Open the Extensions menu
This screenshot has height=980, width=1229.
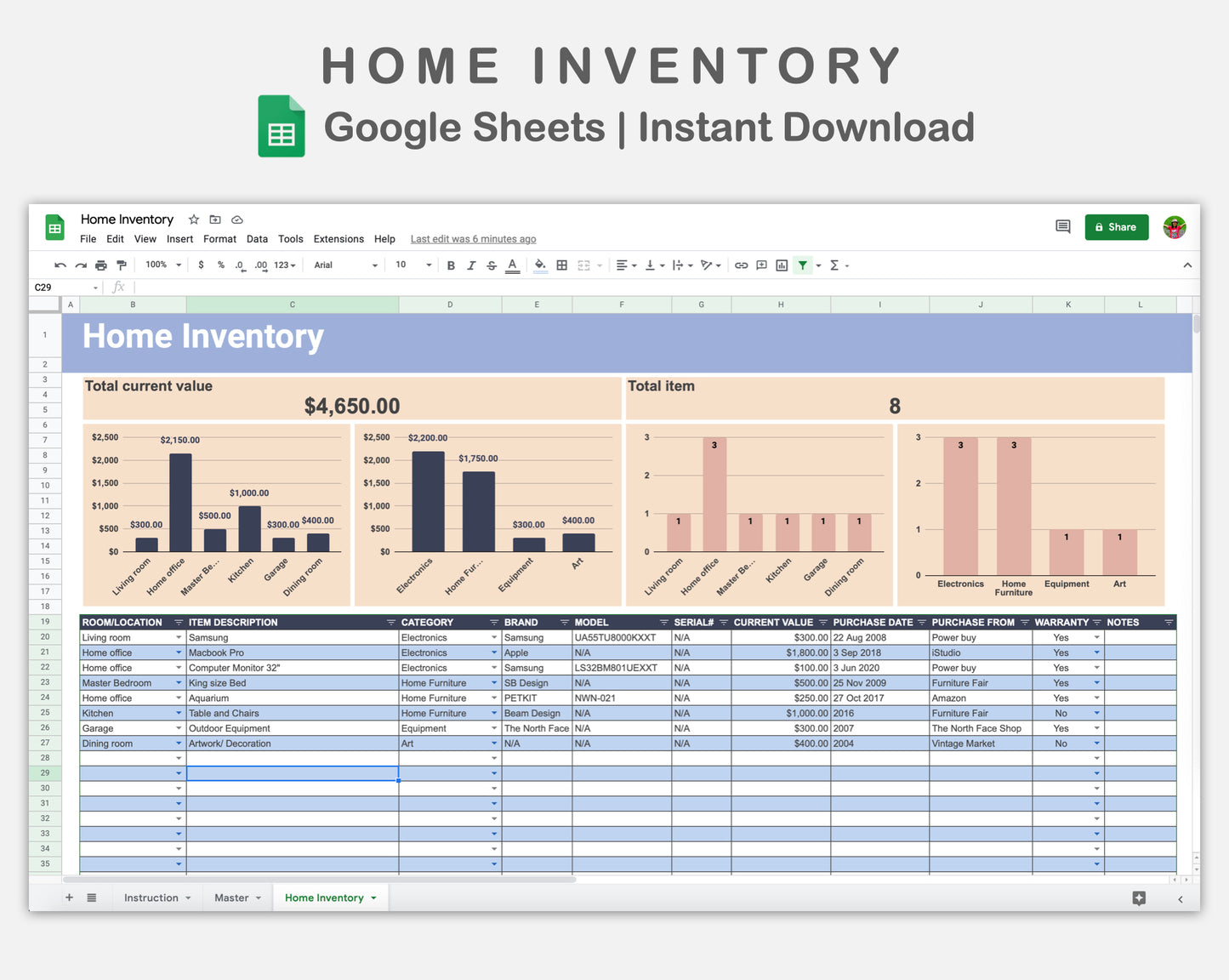339,239
